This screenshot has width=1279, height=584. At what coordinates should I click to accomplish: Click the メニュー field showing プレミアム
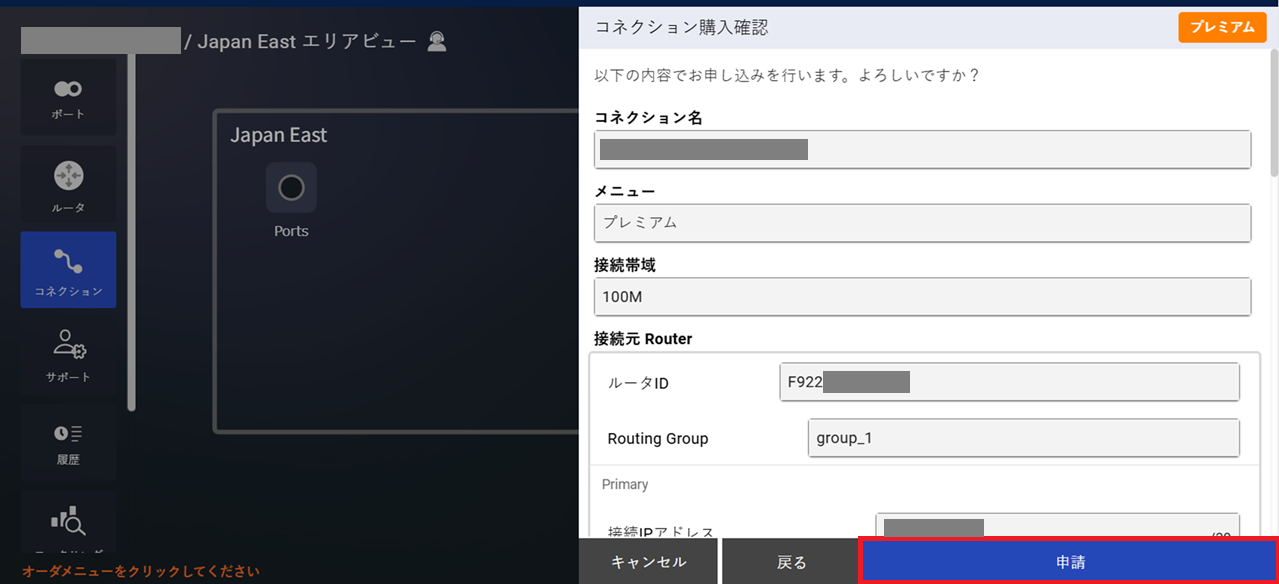tap(922, 223)
